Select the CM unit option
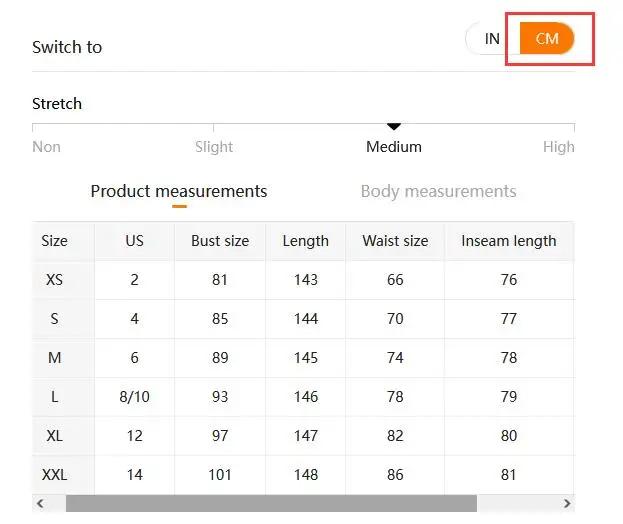623x524 pixels. point(547,39)
